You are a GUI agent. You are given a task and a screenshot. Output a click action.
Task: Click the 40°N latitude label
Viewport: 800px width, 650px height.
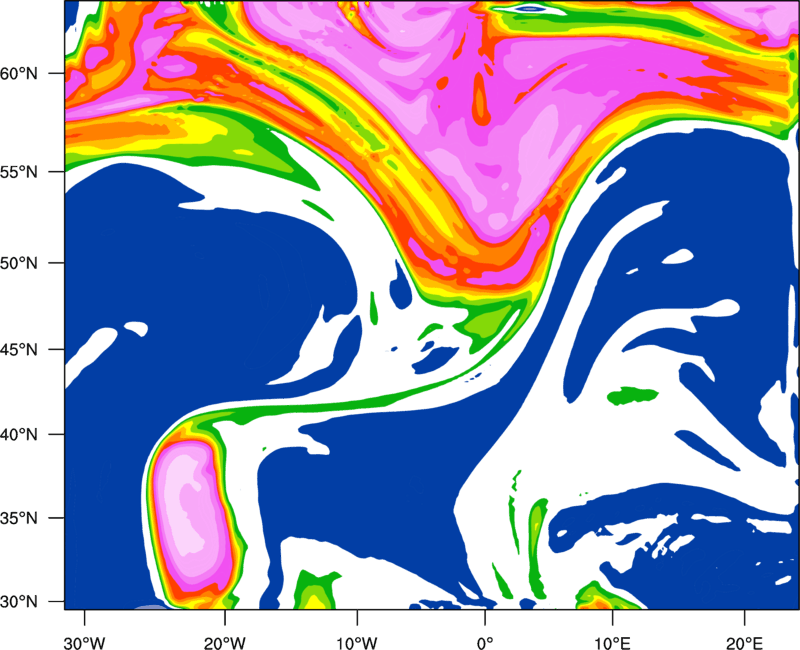pyautogui.click(x=19, y=435)
